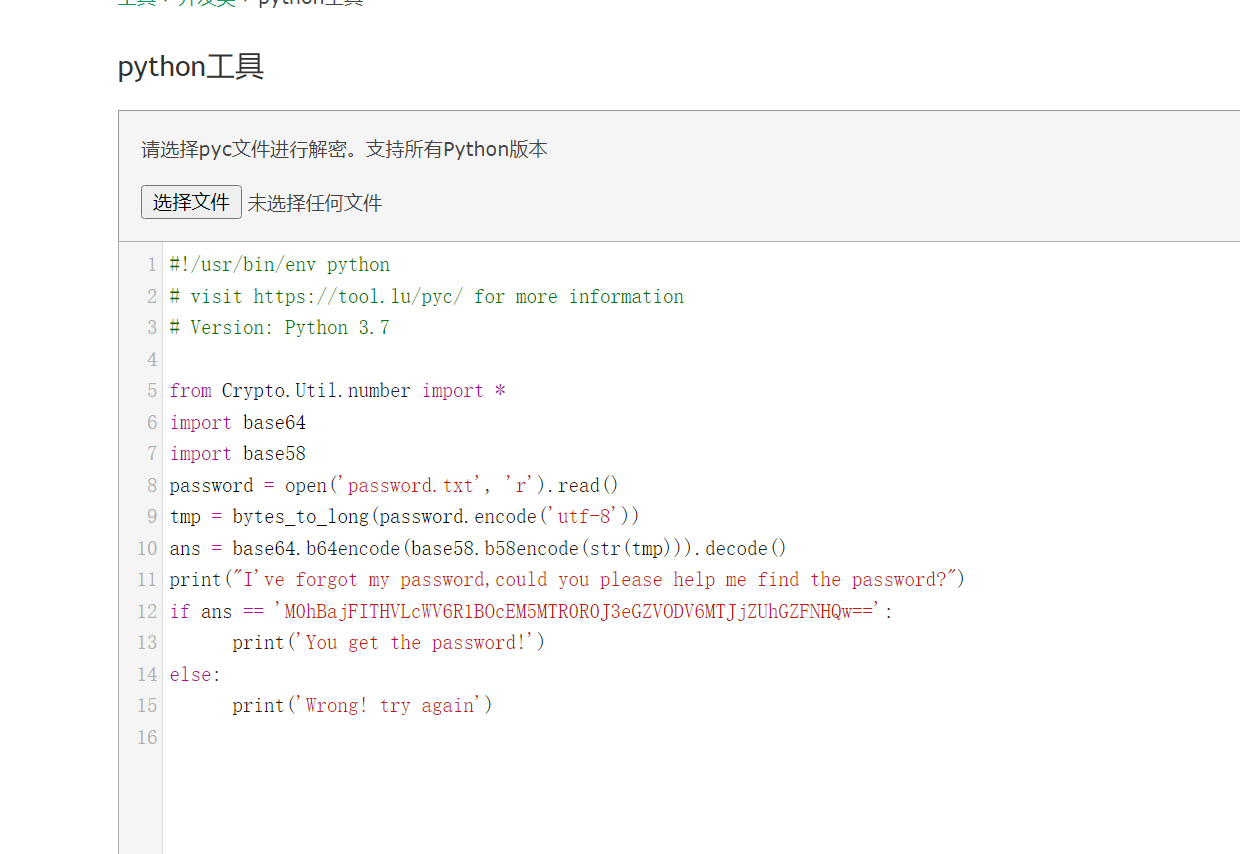This screenshot has height=854, width=1240.
Task: Click the shebang line of the code
Action: (x=280, y=264)
